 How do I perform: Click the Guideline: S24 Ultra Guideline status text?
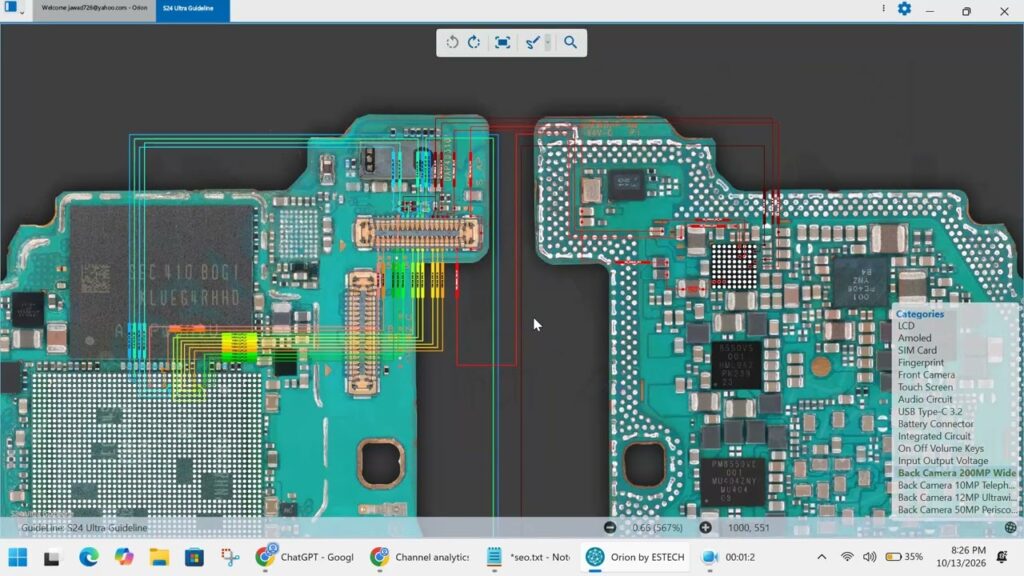click(84, 528)
